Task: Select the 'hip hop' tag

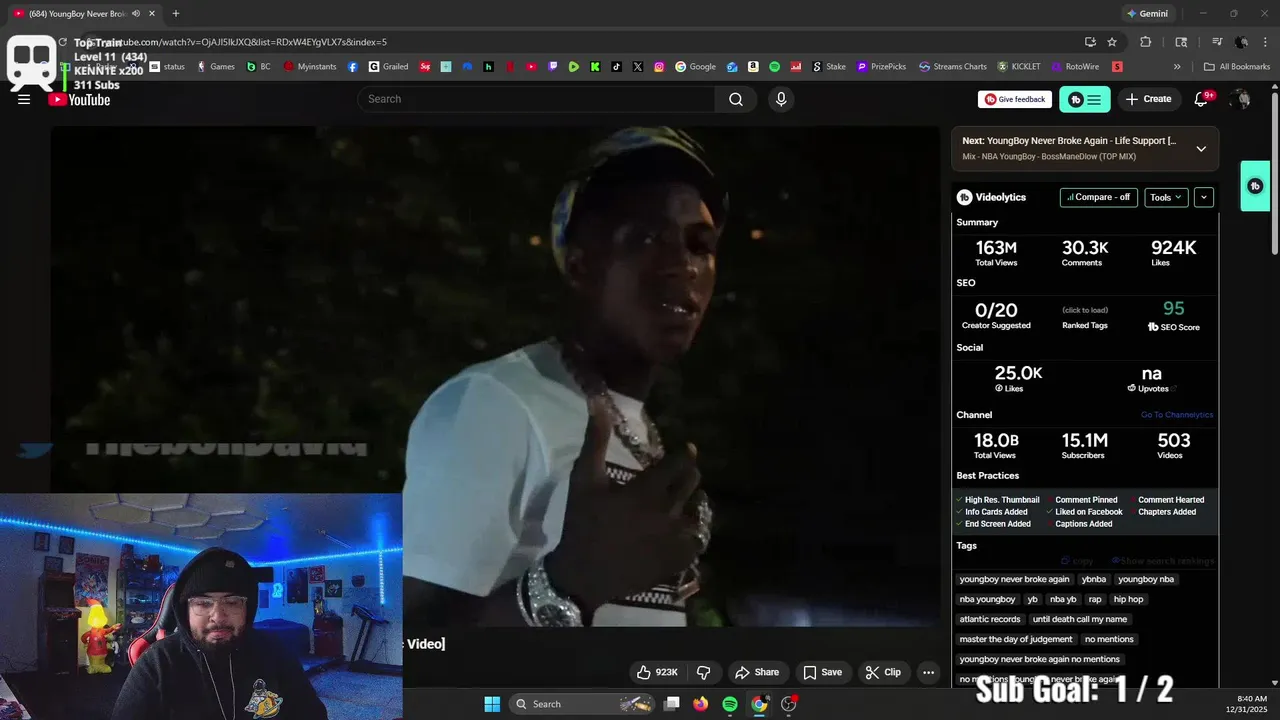Action: (1128, 599)
